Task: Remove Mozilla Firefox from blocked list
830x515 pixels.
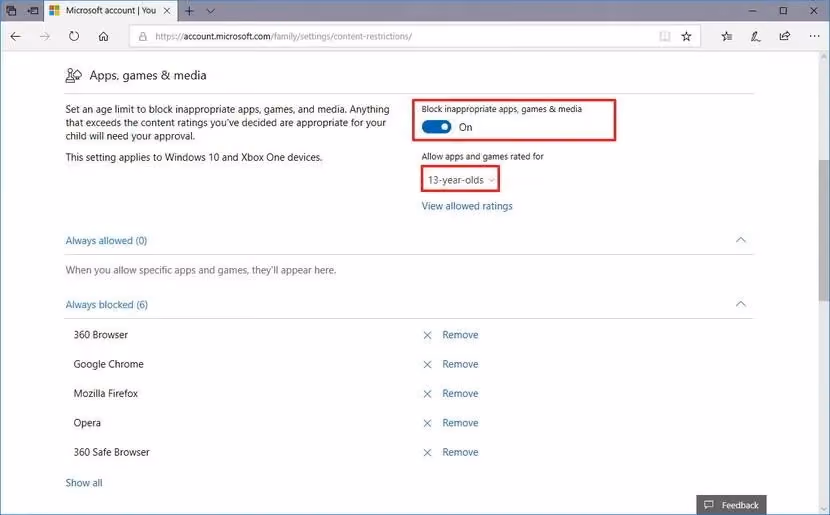Action: click(x=460, y=394)
